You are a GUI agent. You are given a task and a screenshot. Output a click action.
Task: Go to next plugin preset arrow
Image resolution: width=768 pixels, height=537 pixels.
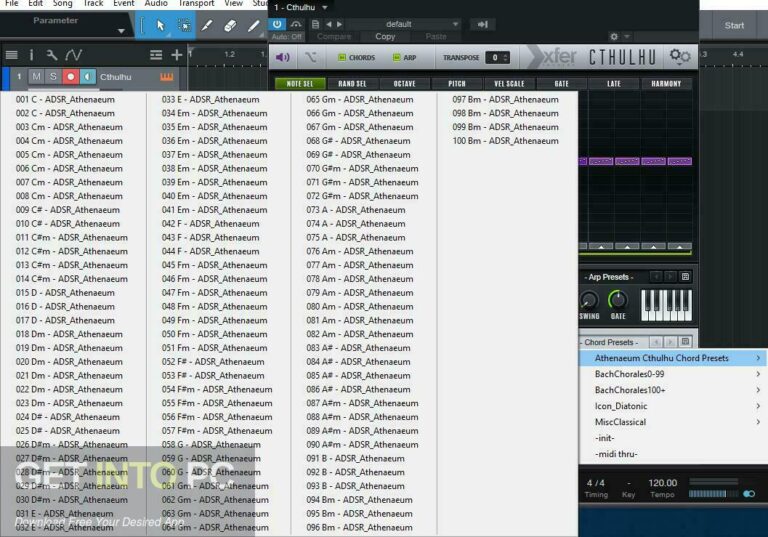(339, 24)
